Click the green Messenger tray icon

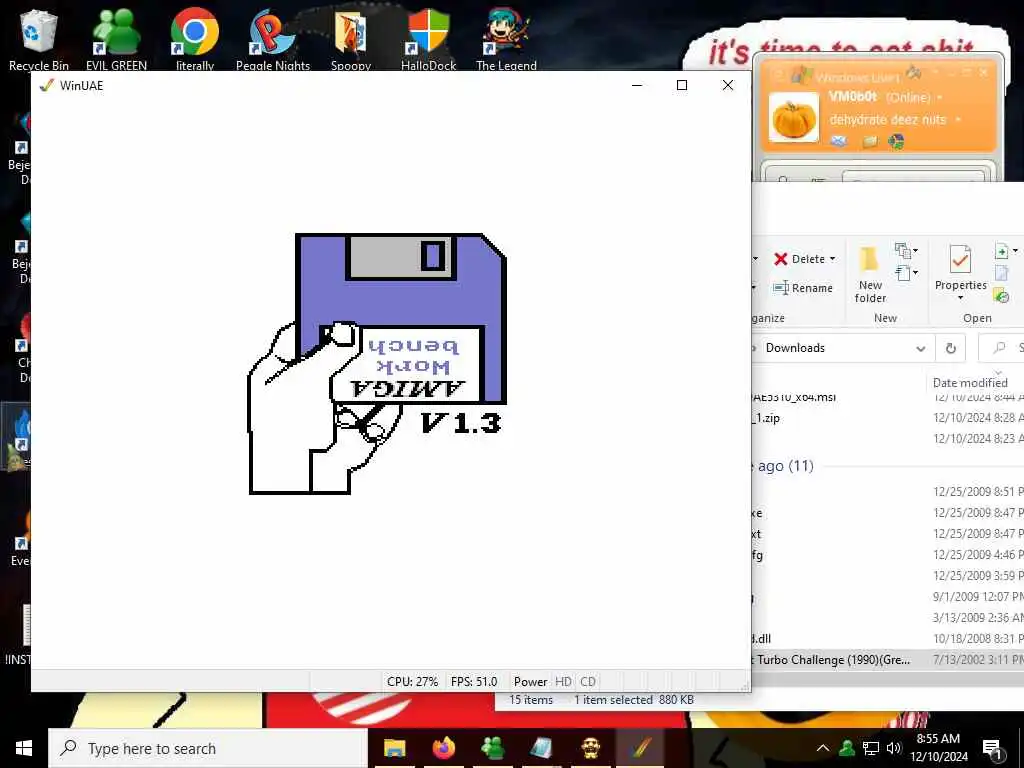coord(847,748)
